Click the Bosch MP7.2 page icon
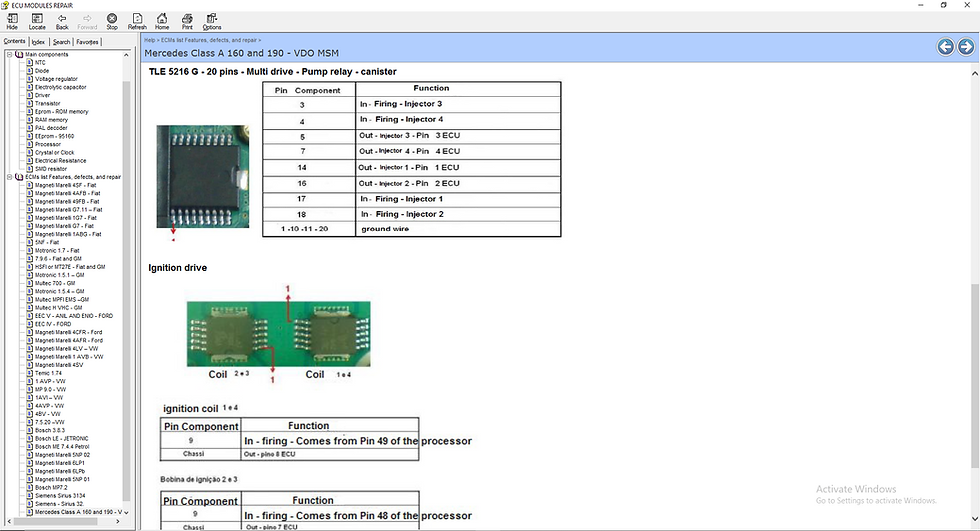 (x=29, y=487)
